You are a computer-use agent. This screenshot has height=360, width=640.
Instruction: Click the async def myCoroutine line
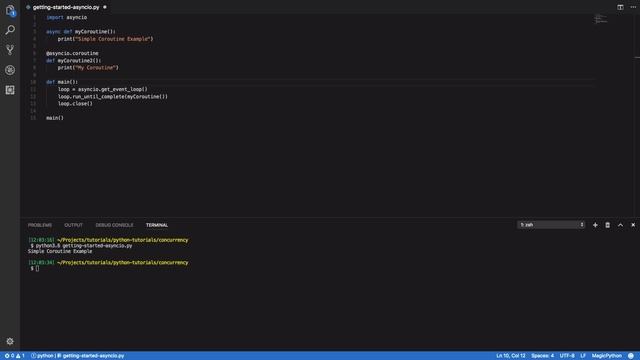[81, 32]
